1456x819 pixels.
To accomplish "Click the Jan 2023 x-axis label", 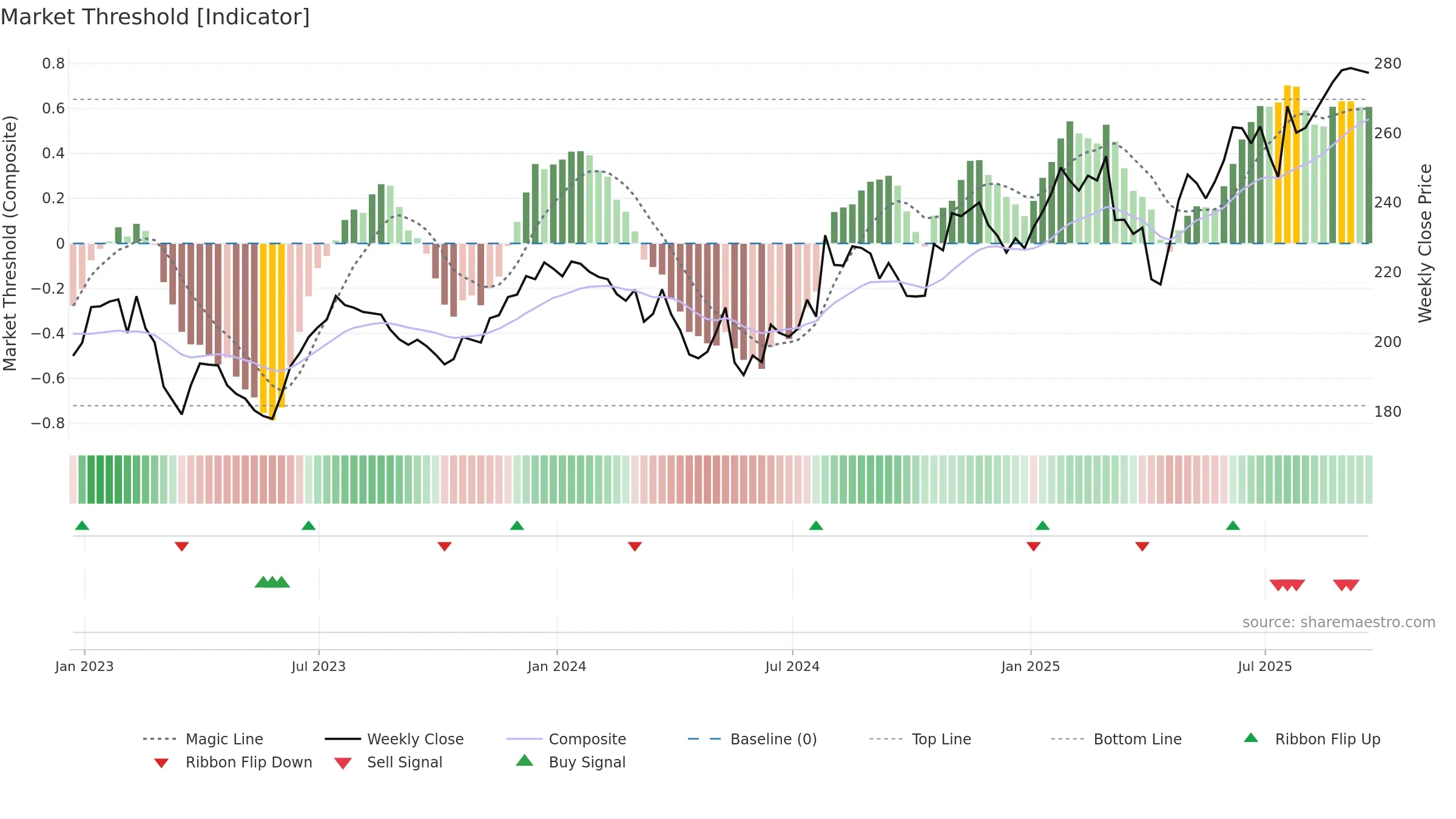I will pos(84,666).
